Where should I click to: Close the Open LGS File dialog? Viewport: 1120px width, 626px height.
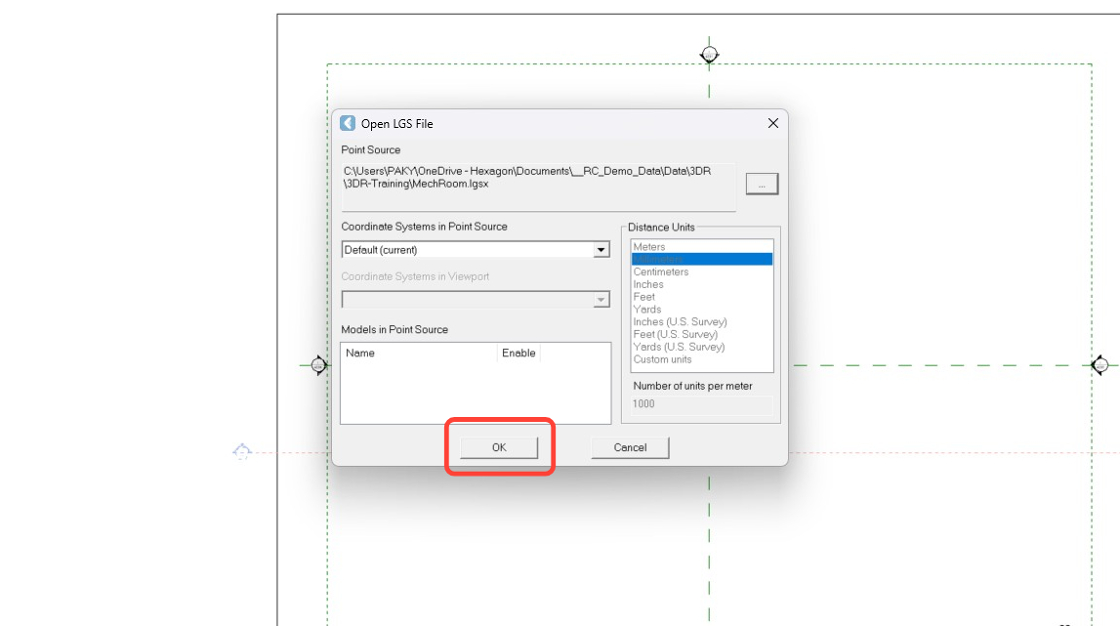(773, 124)
